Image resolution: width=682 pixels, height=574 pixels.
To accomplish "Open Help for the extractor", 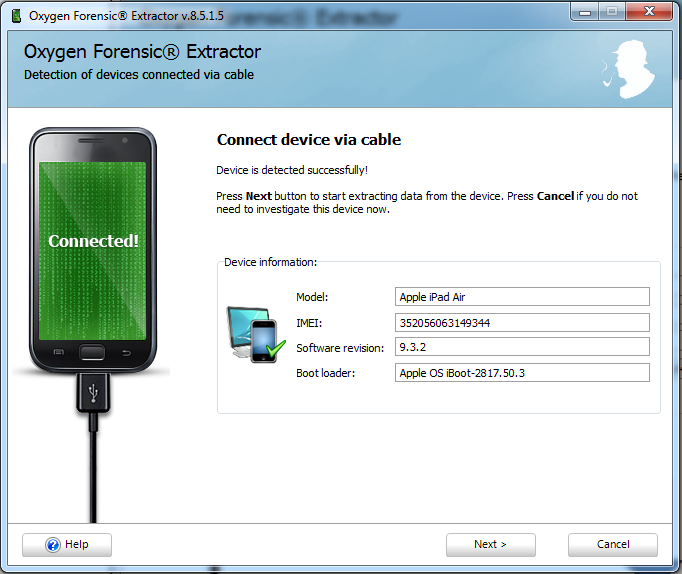I will [x=67, y=545].
